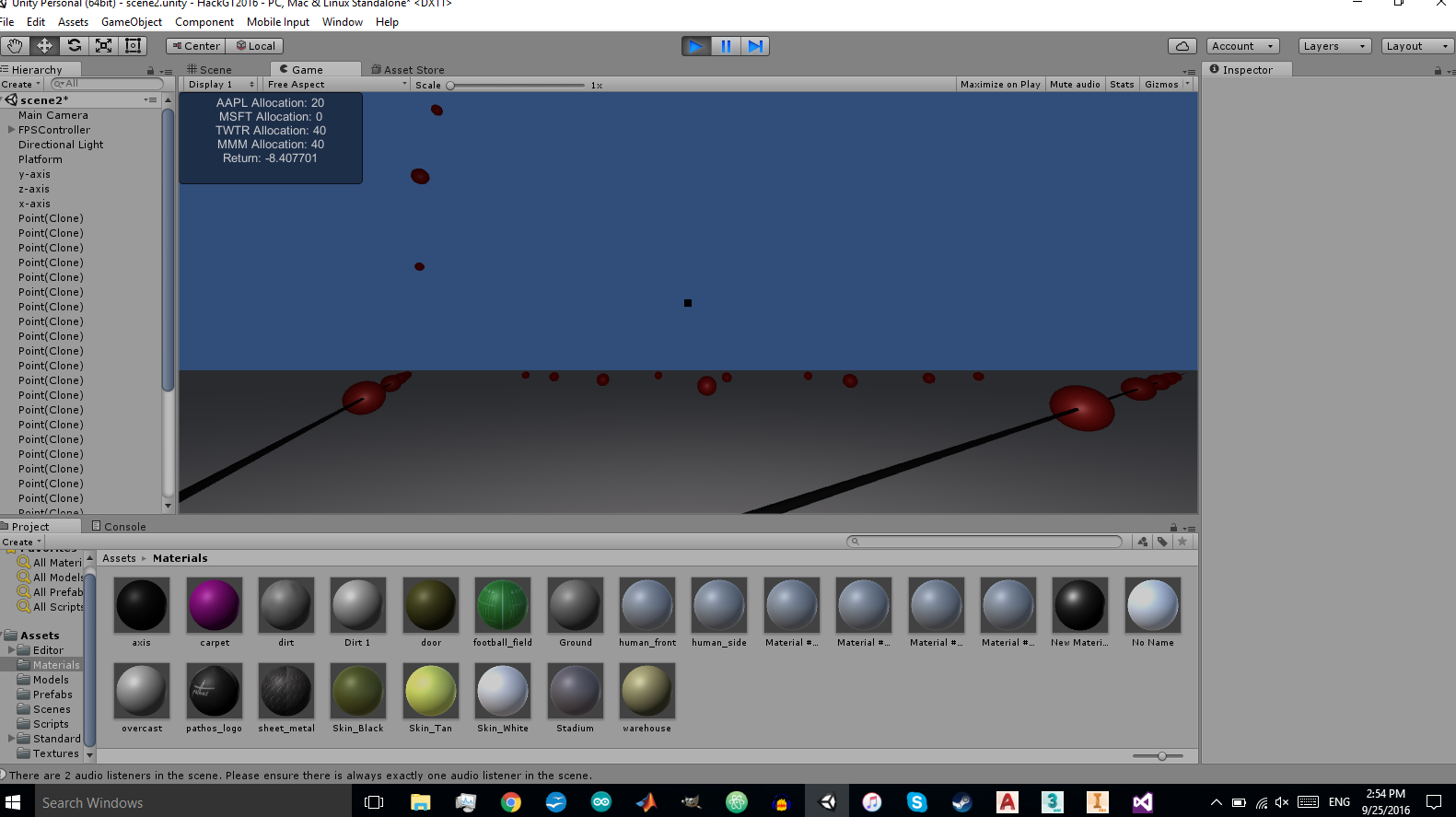Open Steam from the taskbar
Viewport: 1456px width, 817px height.
(x=961, y=802)
